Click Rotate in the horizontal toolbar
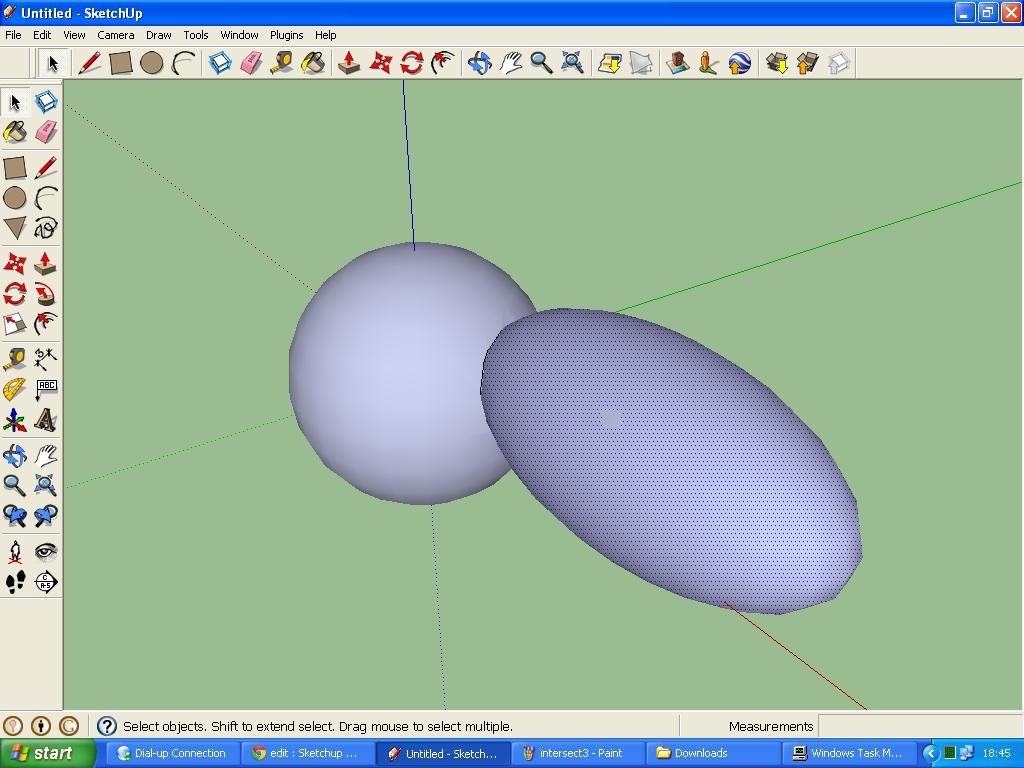This screenshot has height=768, width=1024. (411, 63)
